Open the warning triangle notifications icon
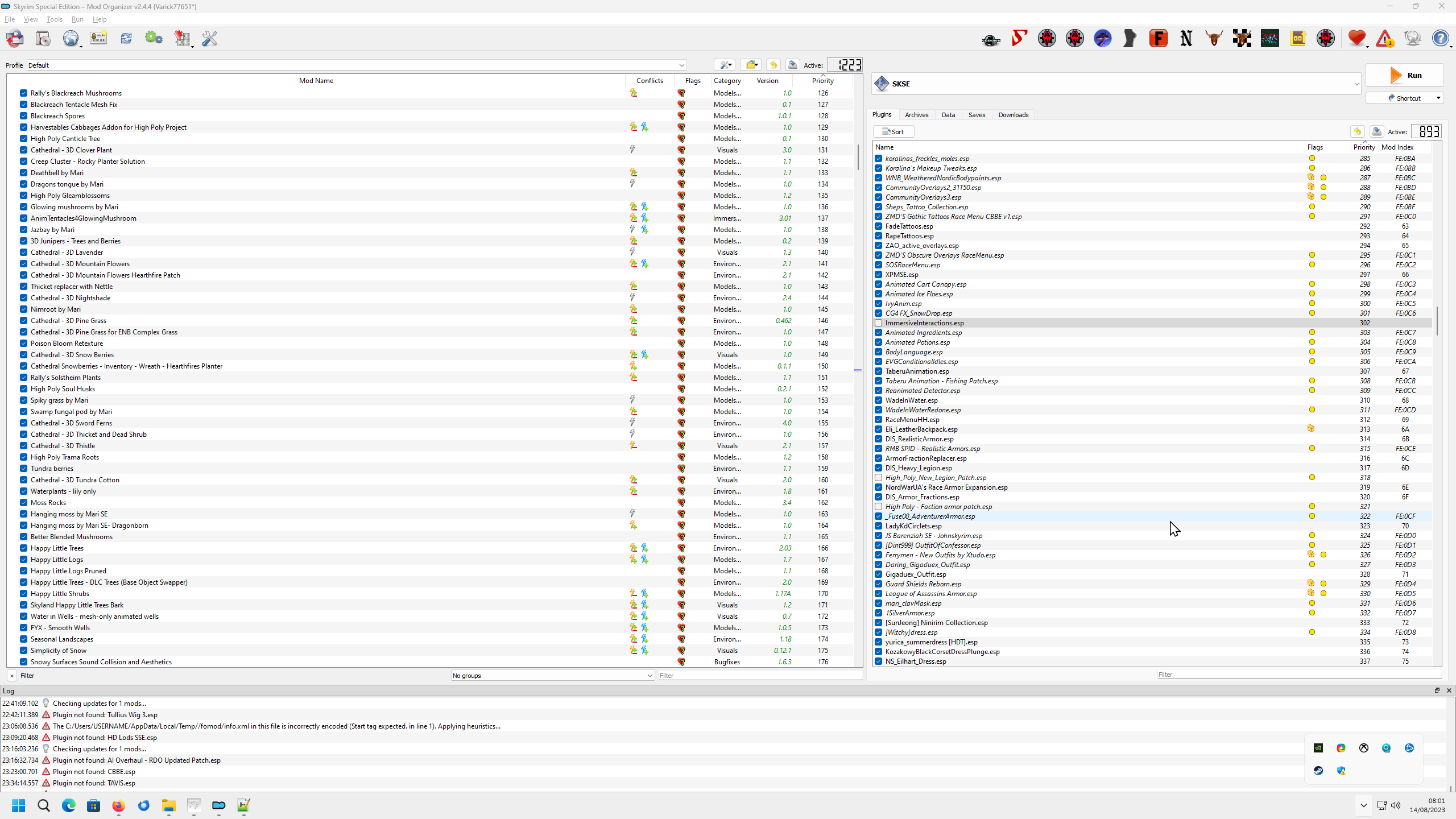The image size is (1456, 819). (x=1384, y=39)
